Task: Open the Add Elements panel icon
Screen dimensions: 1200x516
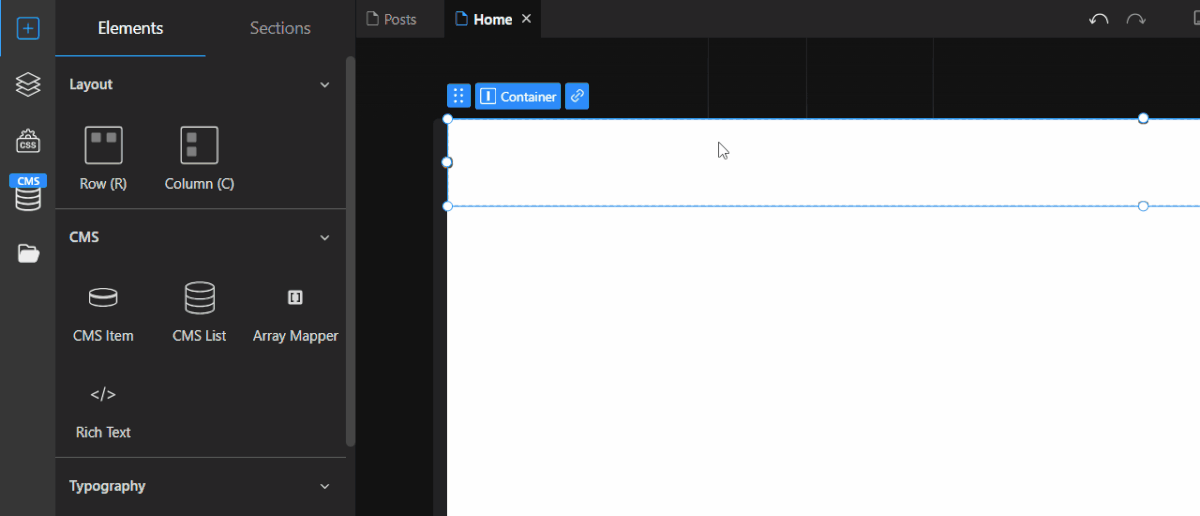Action: pyautogui.click(x=28, y=28)
